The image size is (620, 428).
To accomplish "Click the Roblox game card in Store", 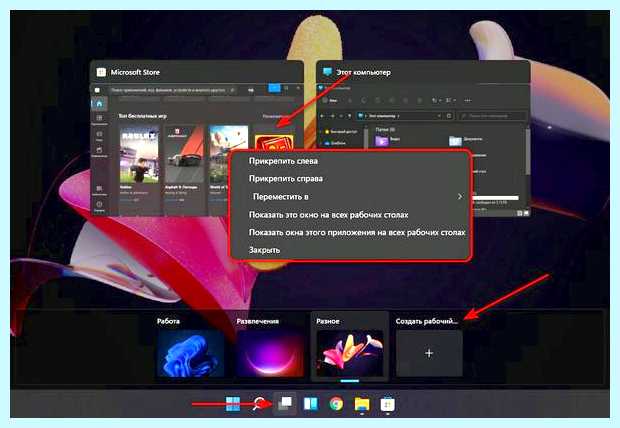I will 139,163.
